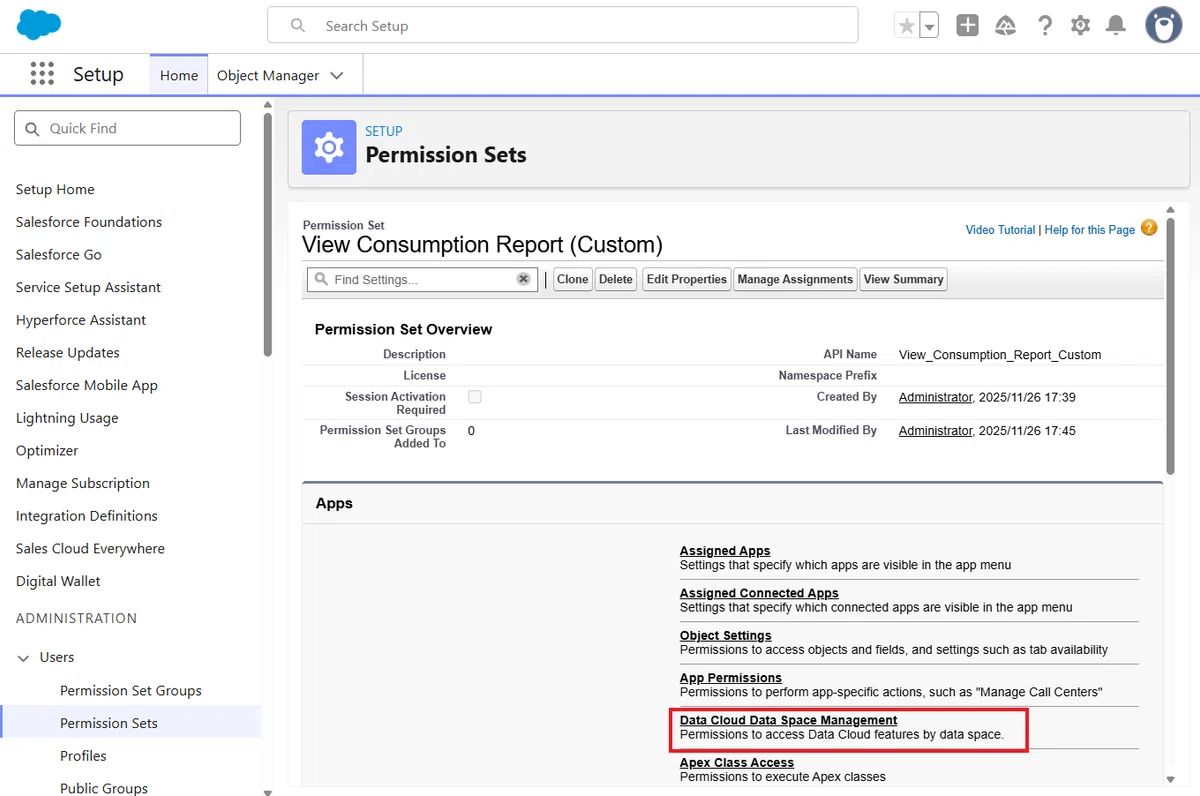Open Lightning Usage in sidebar
This screenshot has height=796, width=1200.
pyautogui.click(x=67, y=418)
